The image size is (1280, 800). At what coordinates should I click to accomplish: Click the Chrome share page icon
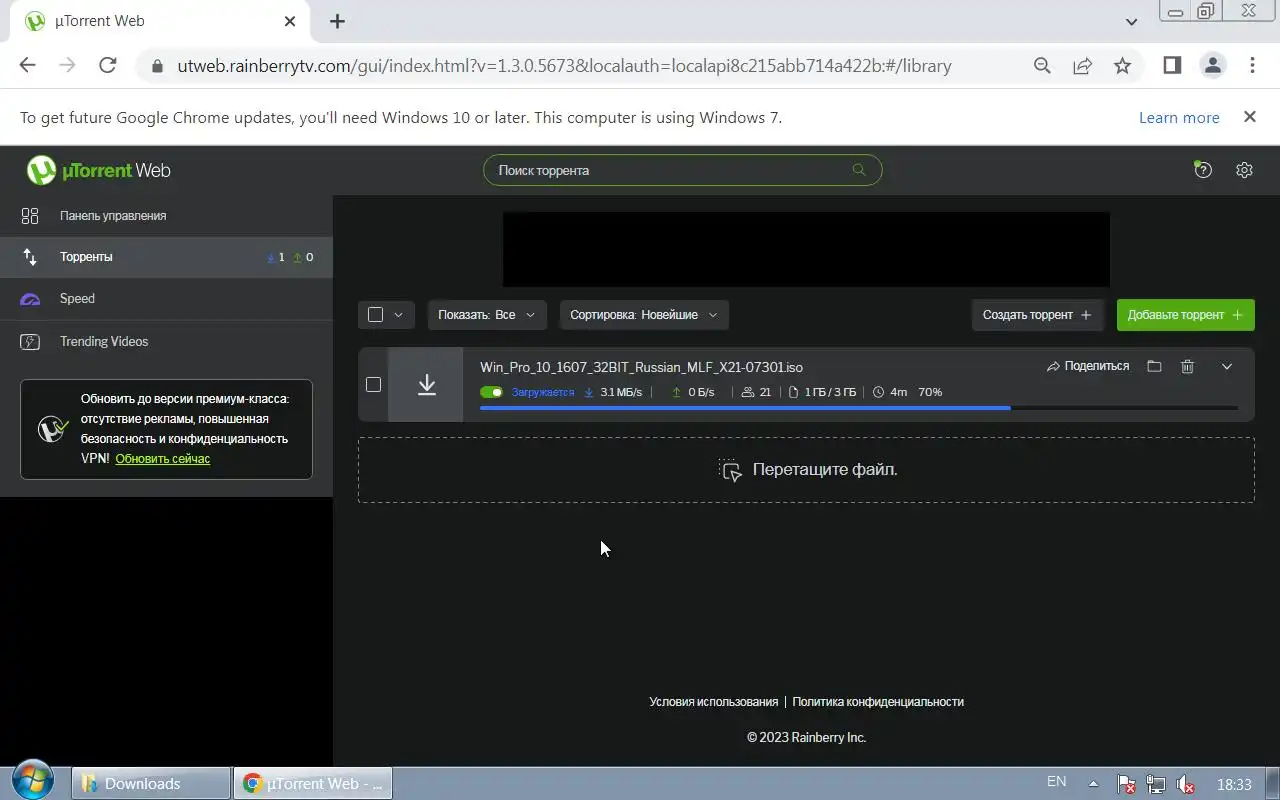point(1082,66)
